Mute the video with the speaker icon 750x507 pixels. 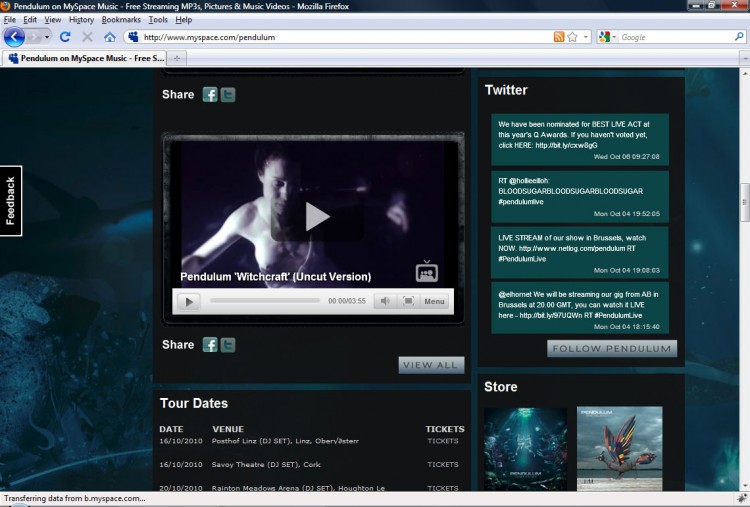coord(385,301)
